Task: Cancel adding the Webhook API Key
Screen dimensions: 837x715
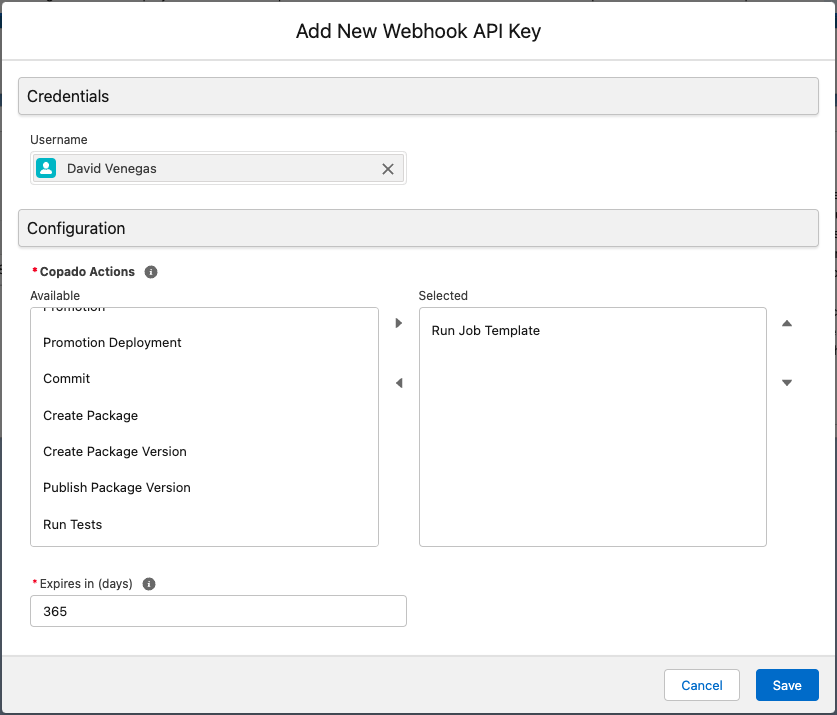Action: (x=701, y=685)
